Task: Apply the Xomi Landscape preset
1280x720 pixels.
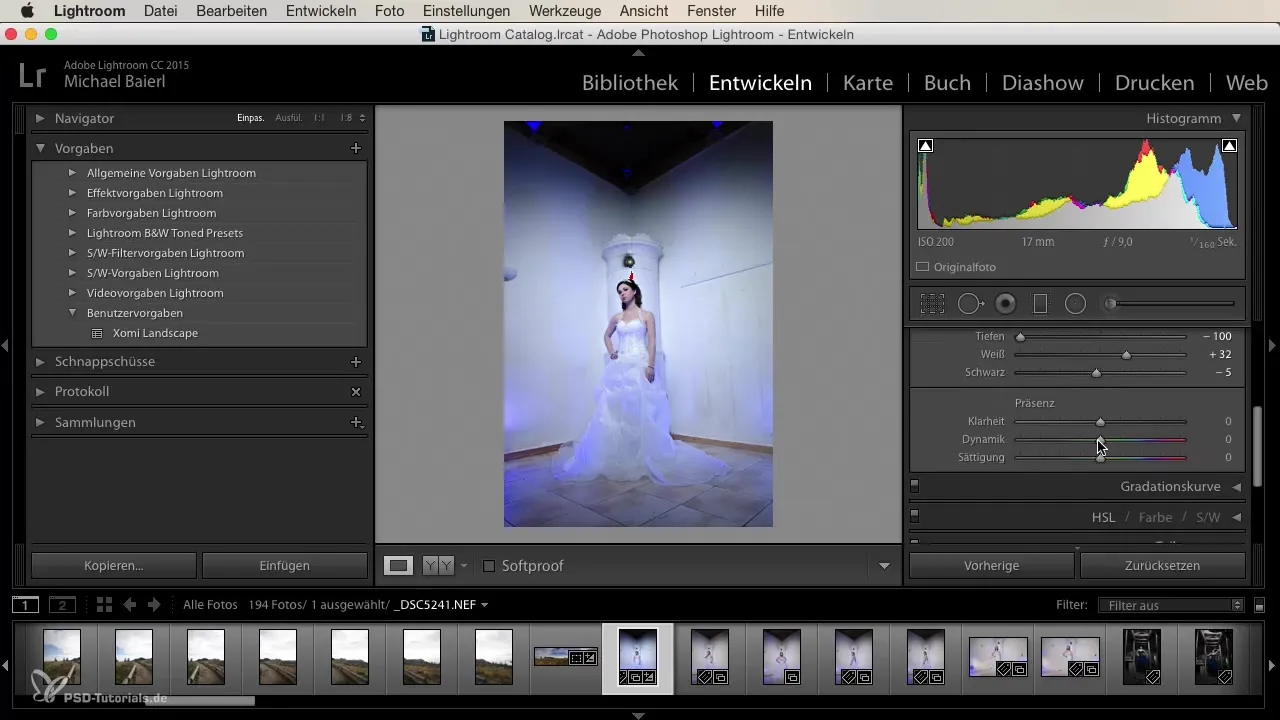Action: coord(155,333)
